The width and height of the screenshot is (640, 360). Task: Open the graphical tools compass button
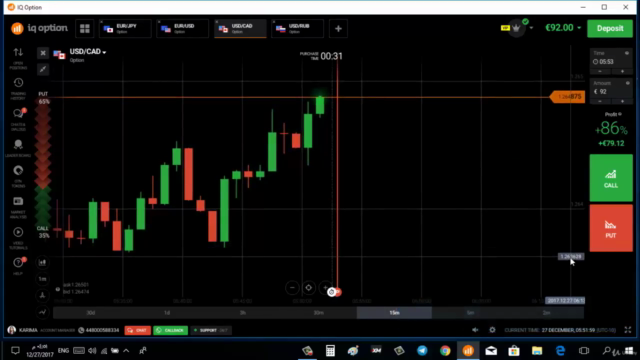42,296
